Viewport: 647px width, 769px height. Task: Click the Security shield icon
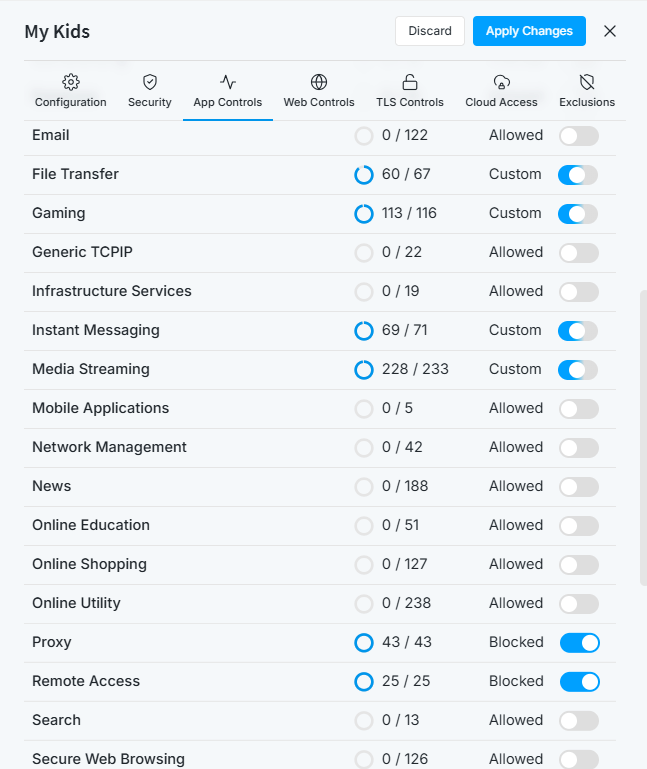click(150, 82)
